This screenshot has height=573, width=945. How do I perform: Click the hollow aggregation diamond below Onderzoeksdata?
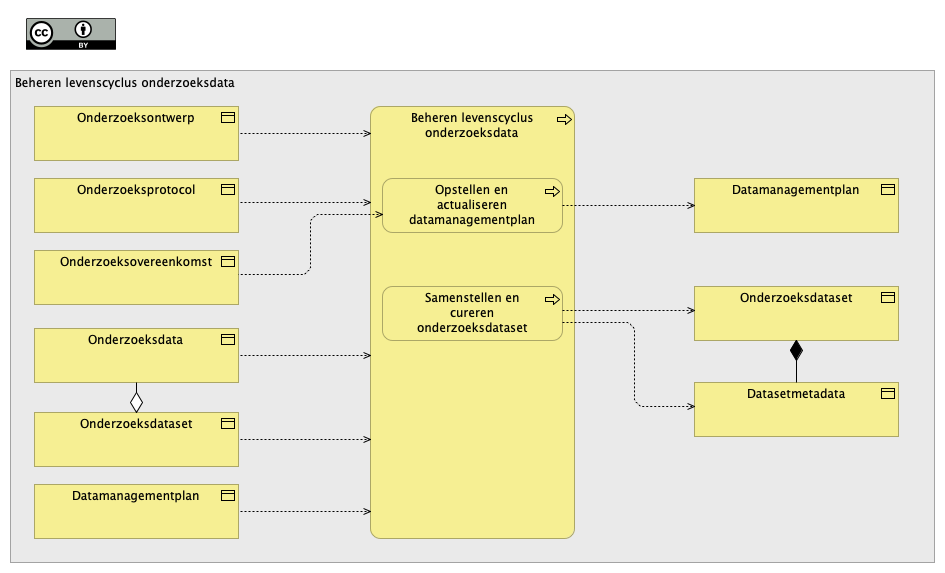[136, 402]
